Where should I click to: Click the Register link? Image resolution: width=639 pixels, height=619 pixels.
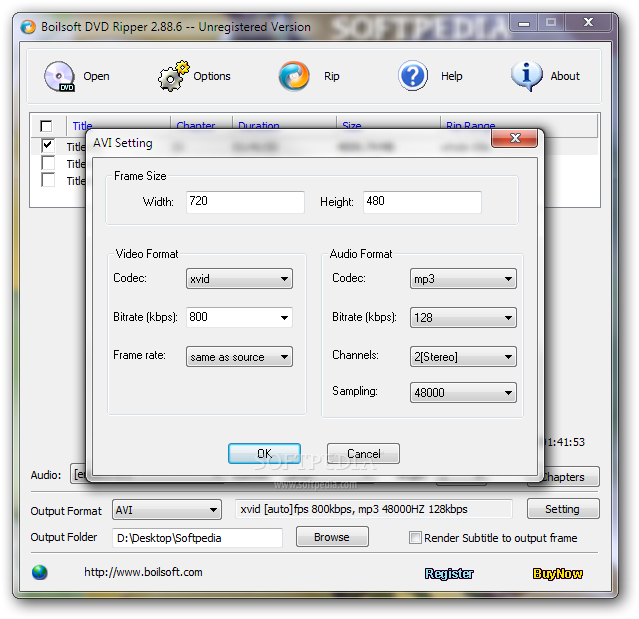click(x=449, y=574)
